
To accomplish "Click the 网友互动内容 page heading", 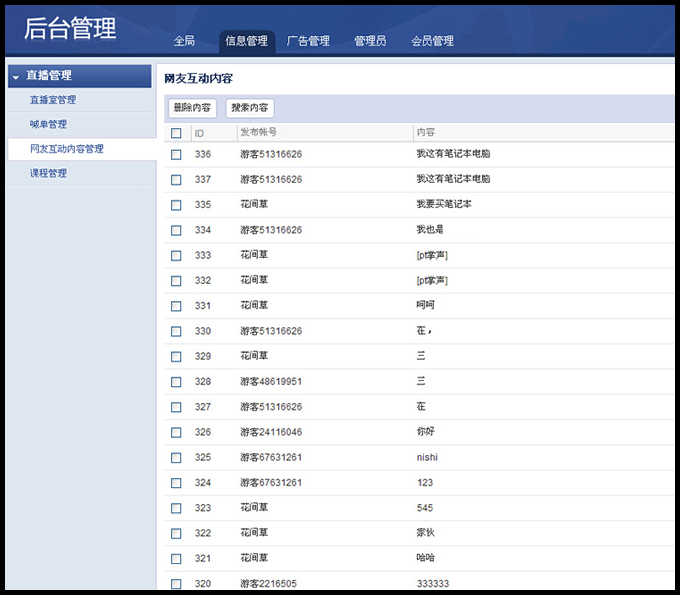I will click(199, 78).
